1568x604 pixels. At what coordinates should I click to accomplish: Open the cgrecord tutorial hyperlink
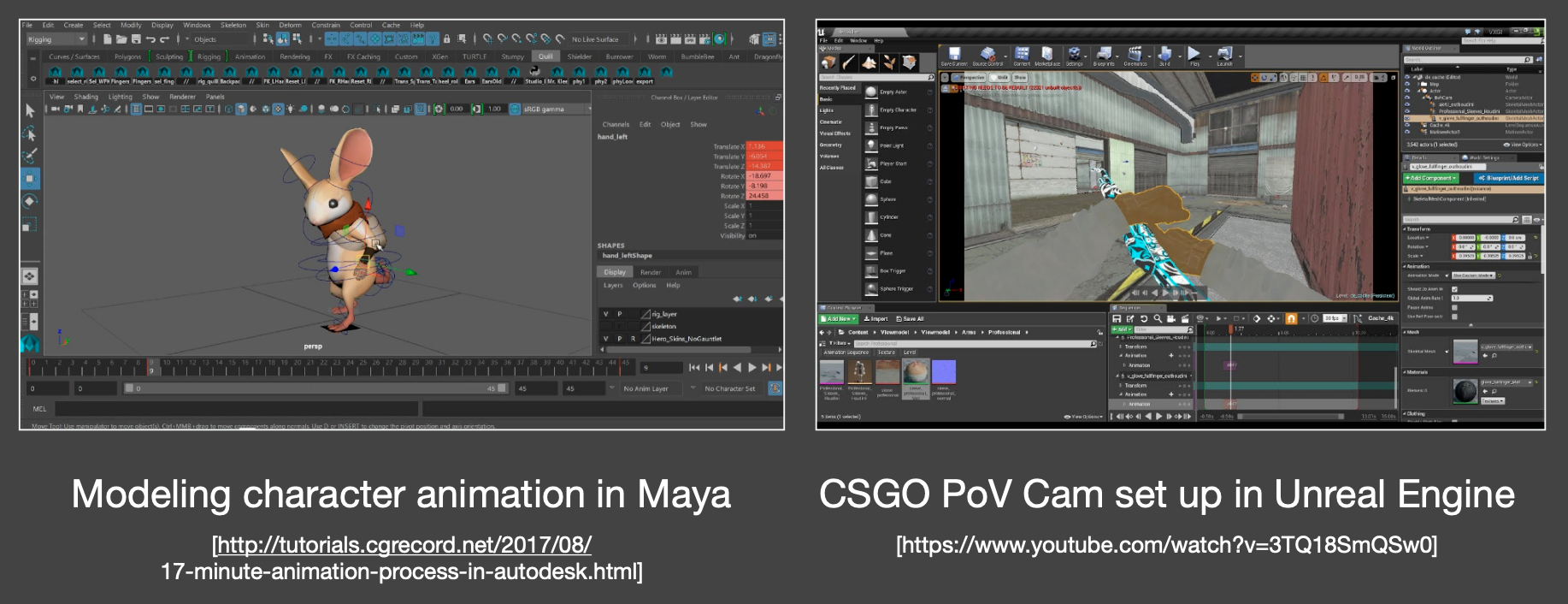pyautogui.click(x=401, y=545)
